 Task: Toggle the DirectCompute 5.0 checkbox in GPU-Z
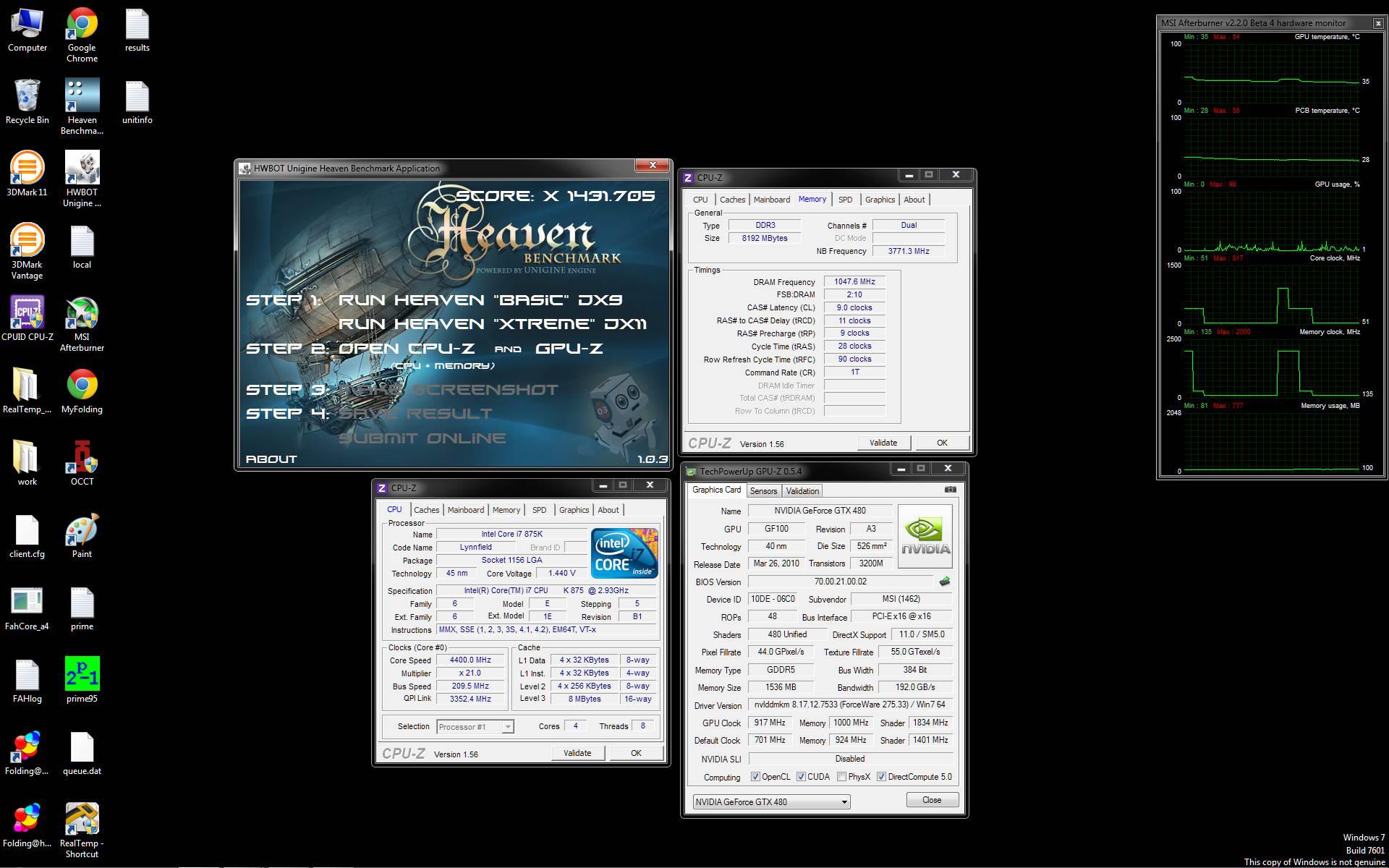[881, 777]
